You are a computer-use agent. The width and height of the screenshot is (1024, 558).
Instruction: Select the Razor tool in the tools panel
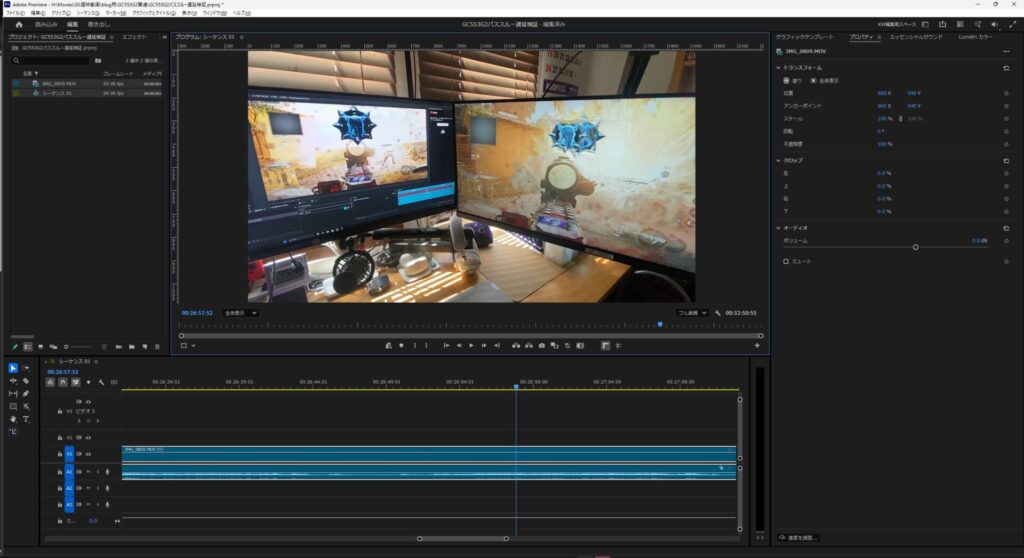click(x=26, y=381)
